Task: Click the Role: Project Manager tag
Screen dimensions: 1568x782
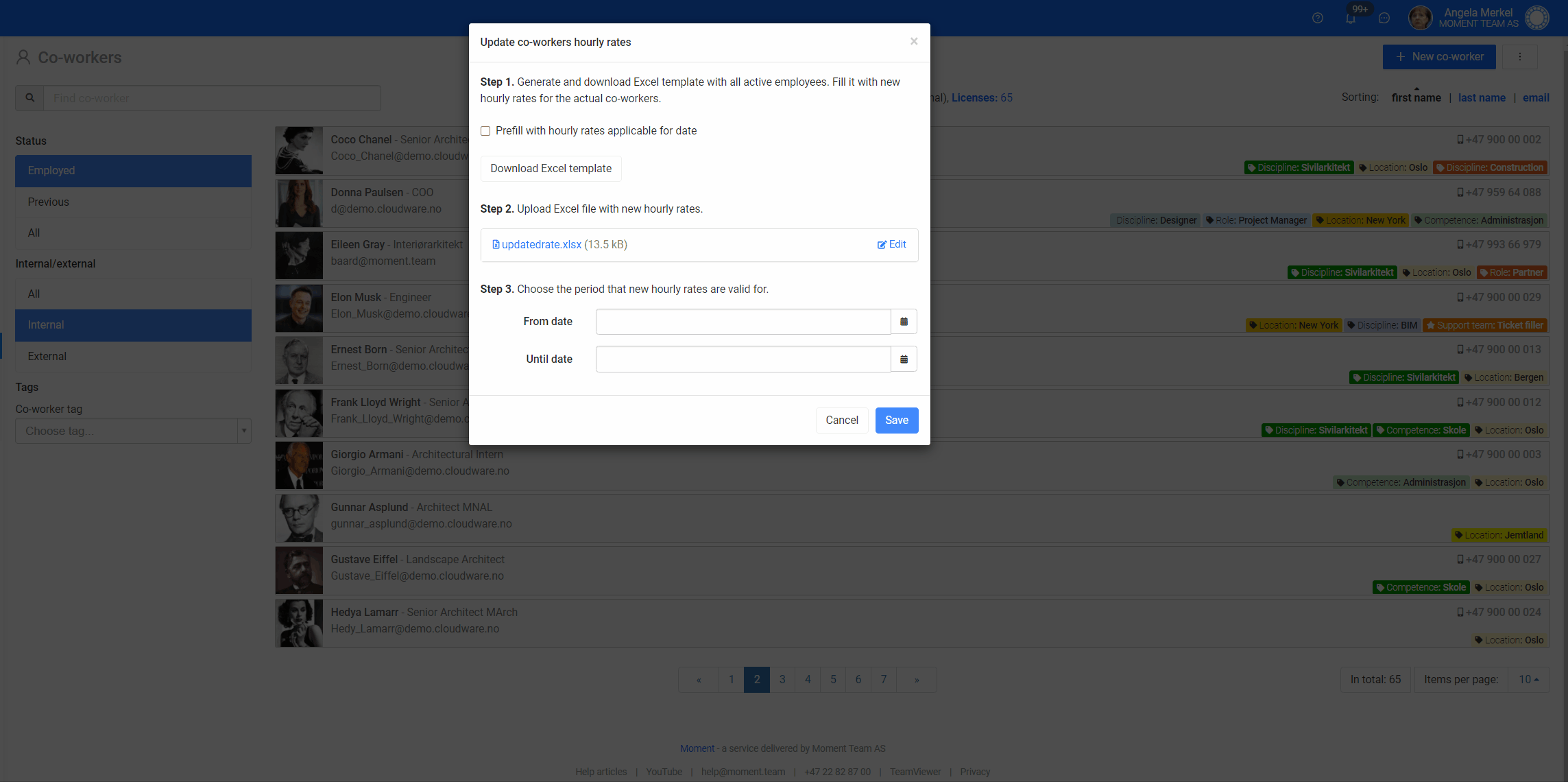Action: point(1255,221)
